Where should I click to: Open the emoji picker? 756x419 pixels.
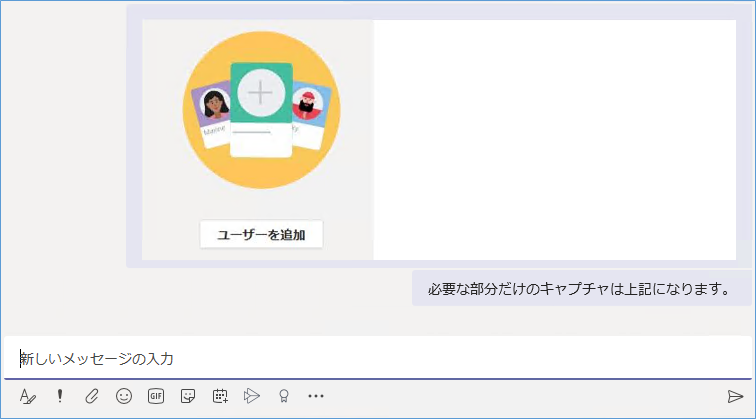pyautogui.click(x=124, y=396)
